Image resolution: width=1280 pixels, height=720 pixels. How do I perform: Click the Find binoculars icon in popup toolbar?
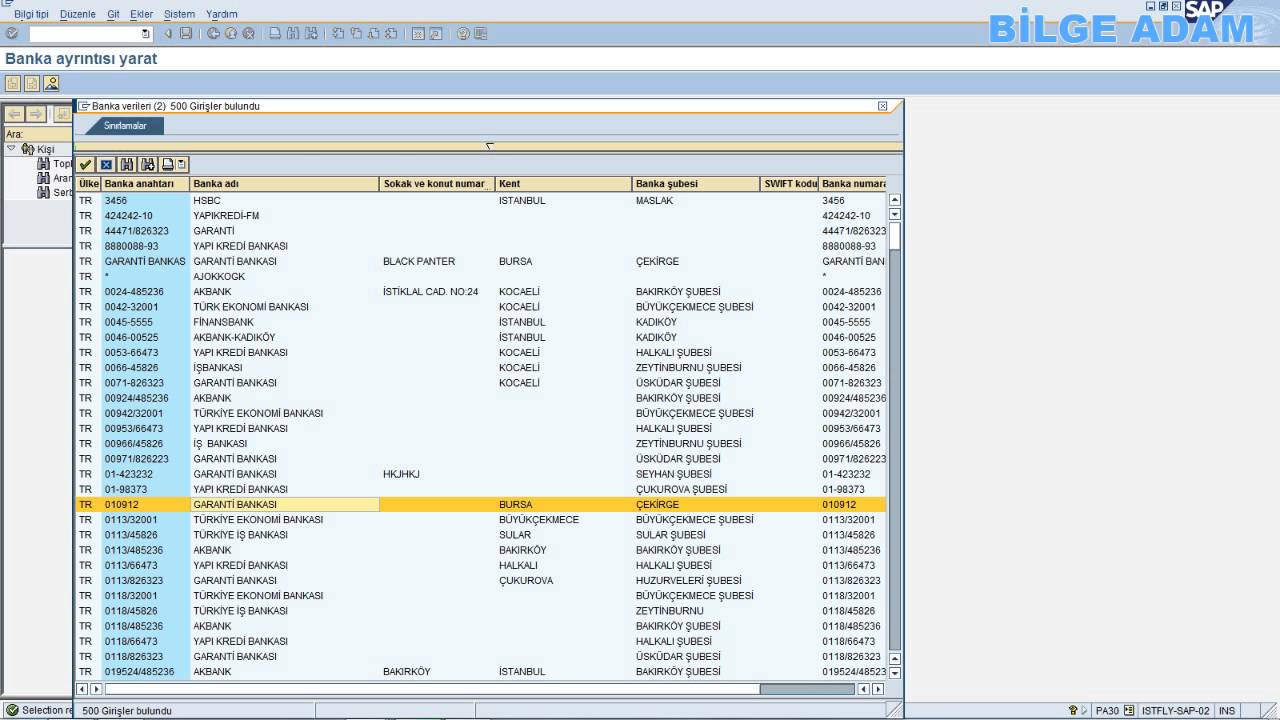[x=127, y=165]
